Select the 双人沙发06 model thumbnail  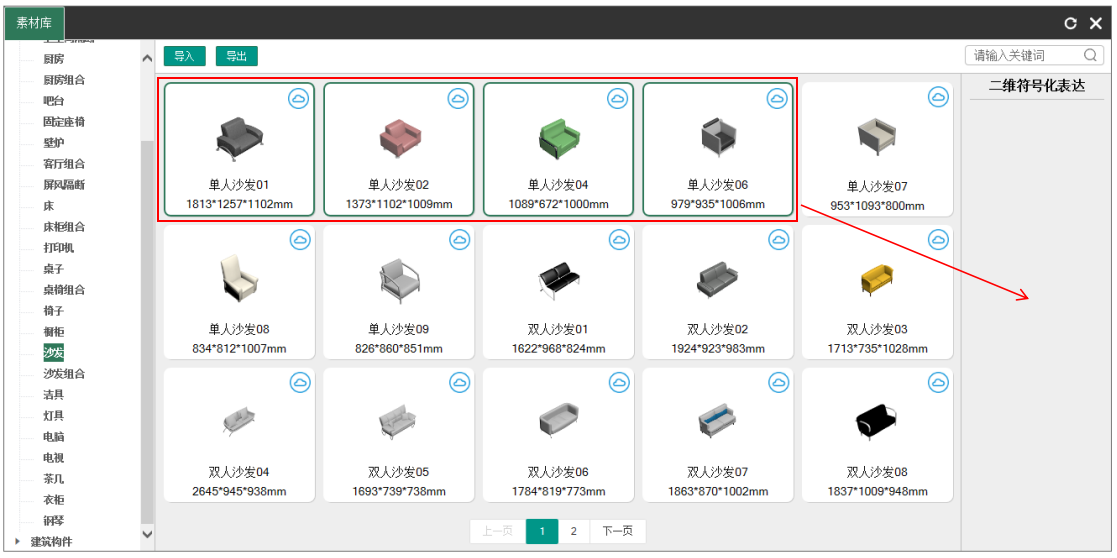click(558, 420)
